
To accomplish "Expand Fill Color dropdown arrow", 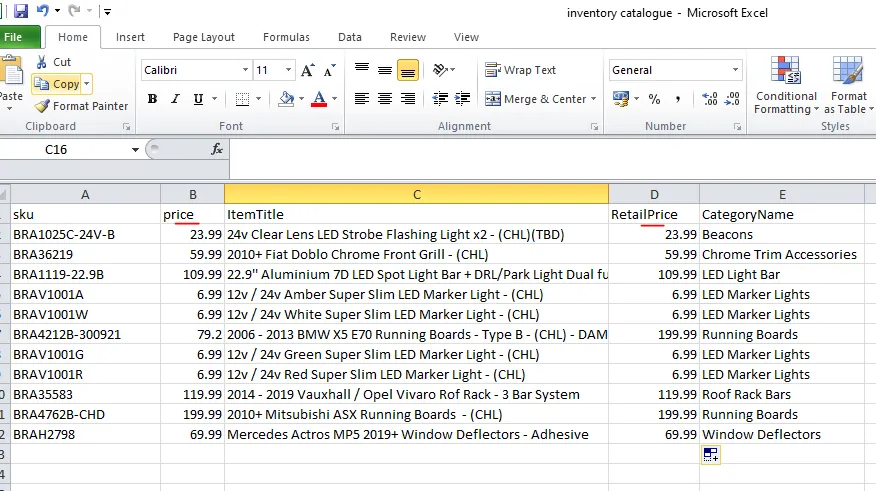I will coord(301,99).
